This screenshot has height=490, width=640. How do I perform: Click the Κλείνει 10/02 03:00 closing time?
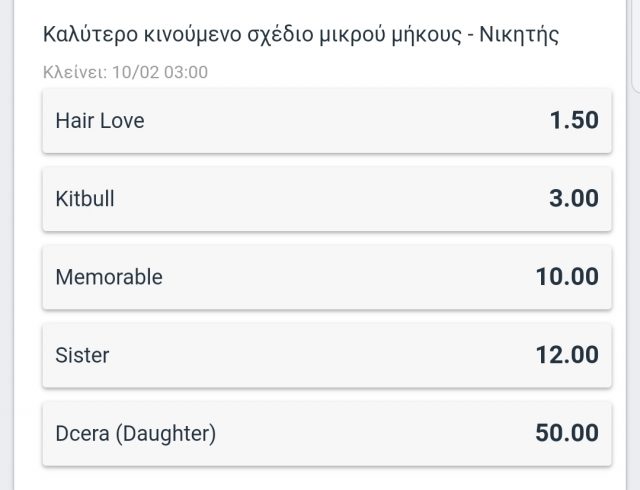click(125, 72)
